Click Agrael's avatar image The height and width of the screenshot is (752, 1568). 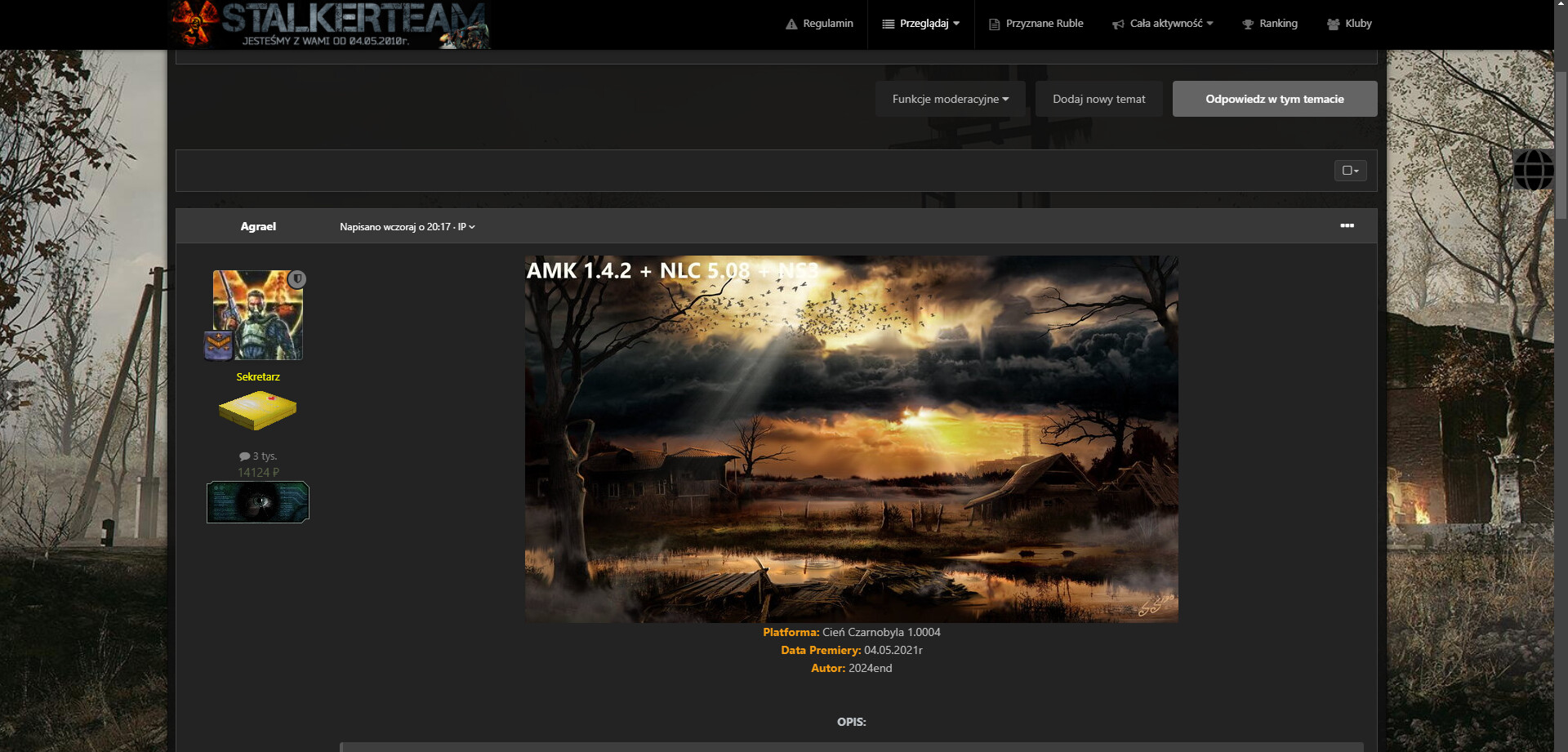(258, 315)
